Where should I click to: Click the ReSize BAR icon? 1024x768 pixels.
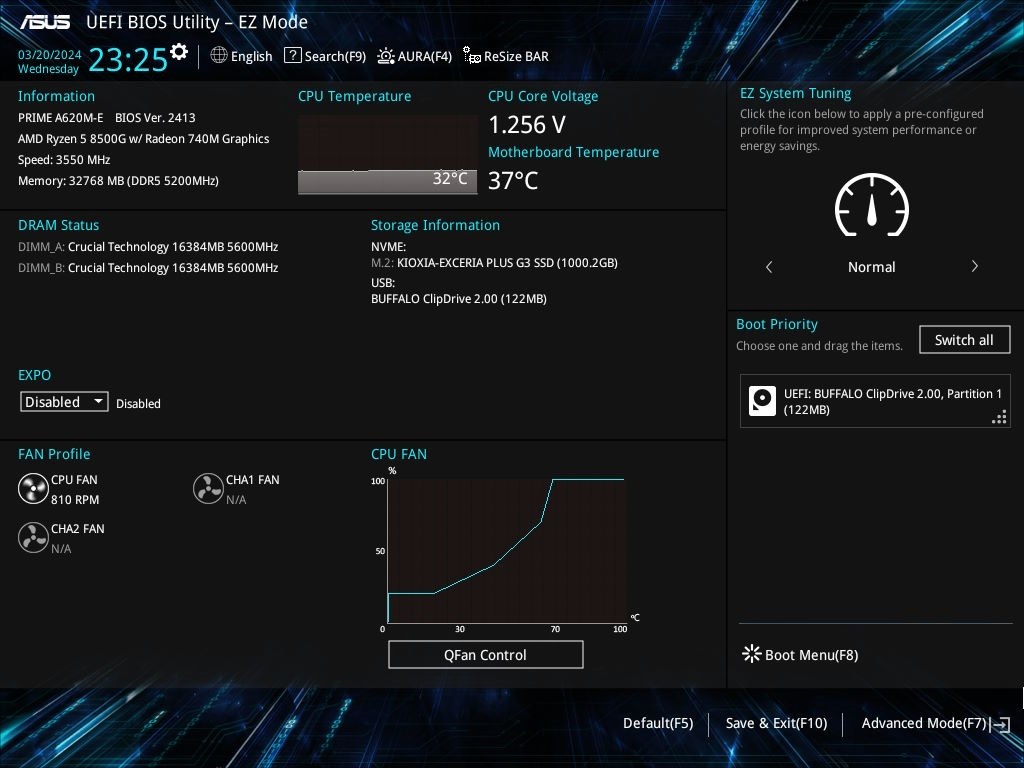[472, 56]
